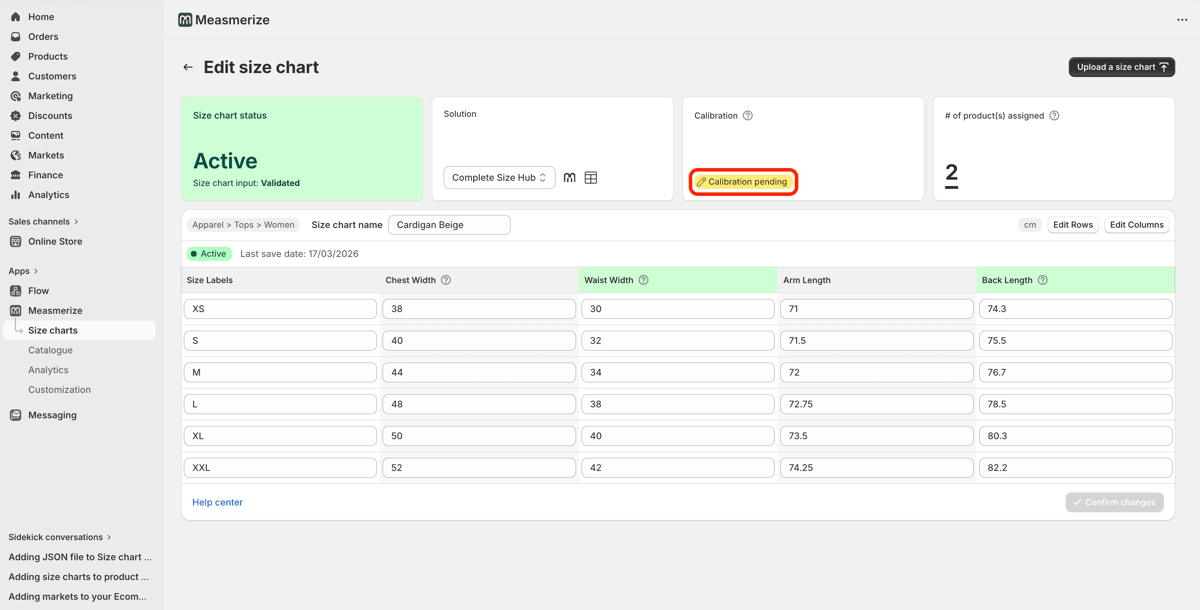Click the Measmerize logo icon next to Solution dropdown
Viewport: 1200px width, 610px height.
pos(570,178)
